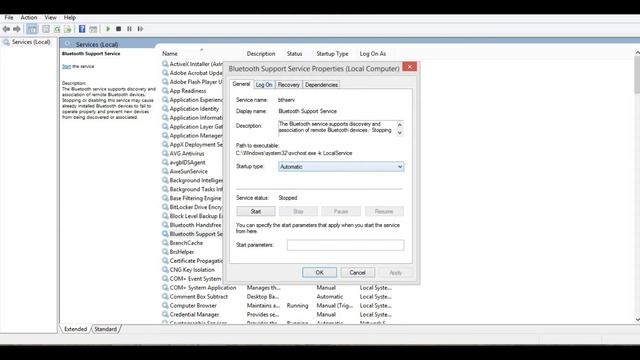640x360 pixels.
Task: Click the gear icon beside ActiveX Installer
Action: (165, 64)
